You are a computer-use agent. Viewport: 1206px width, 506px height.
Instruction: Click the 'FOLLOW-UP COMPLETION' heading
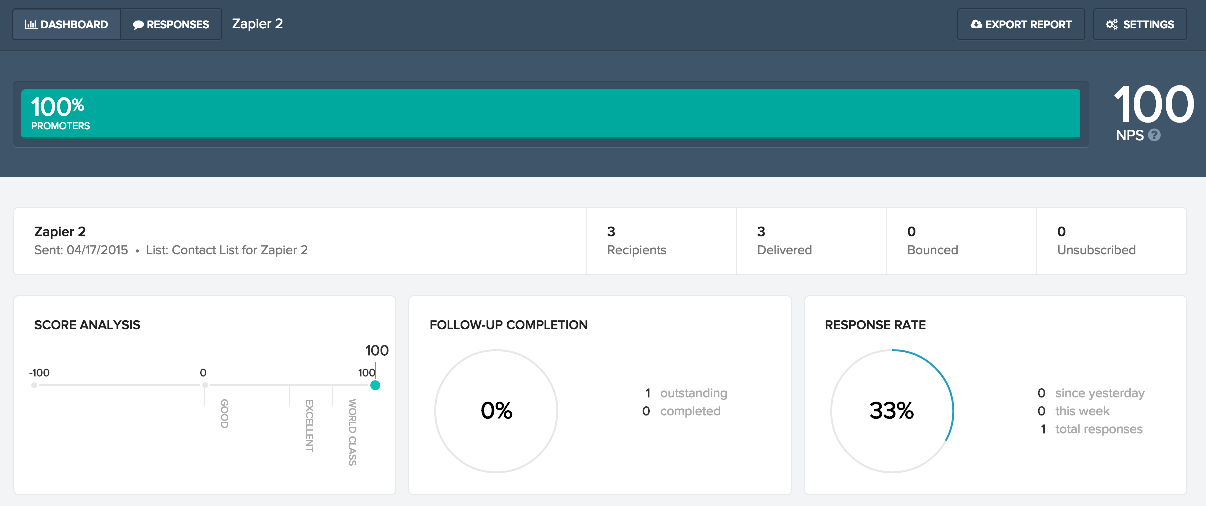509,325
